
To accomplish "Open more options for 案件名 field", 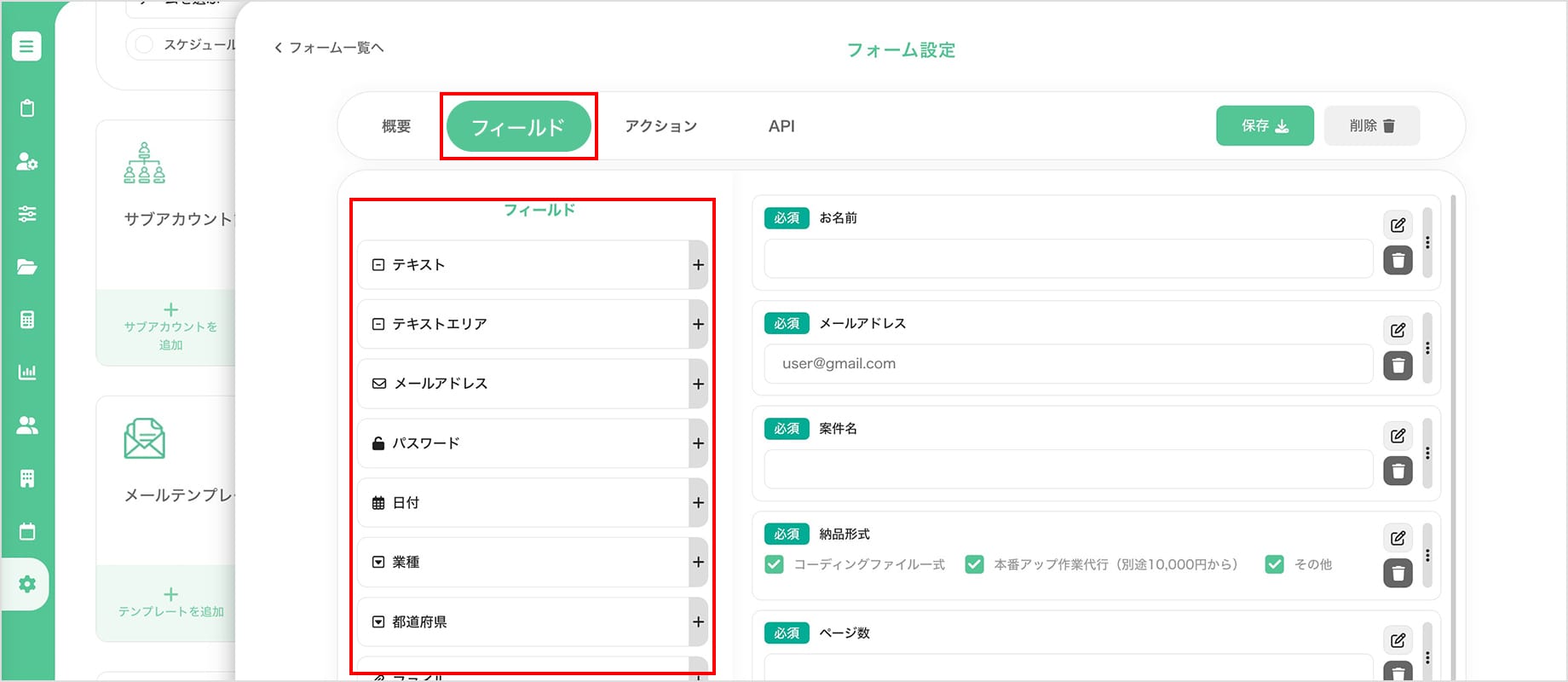I will [1427, 454].
